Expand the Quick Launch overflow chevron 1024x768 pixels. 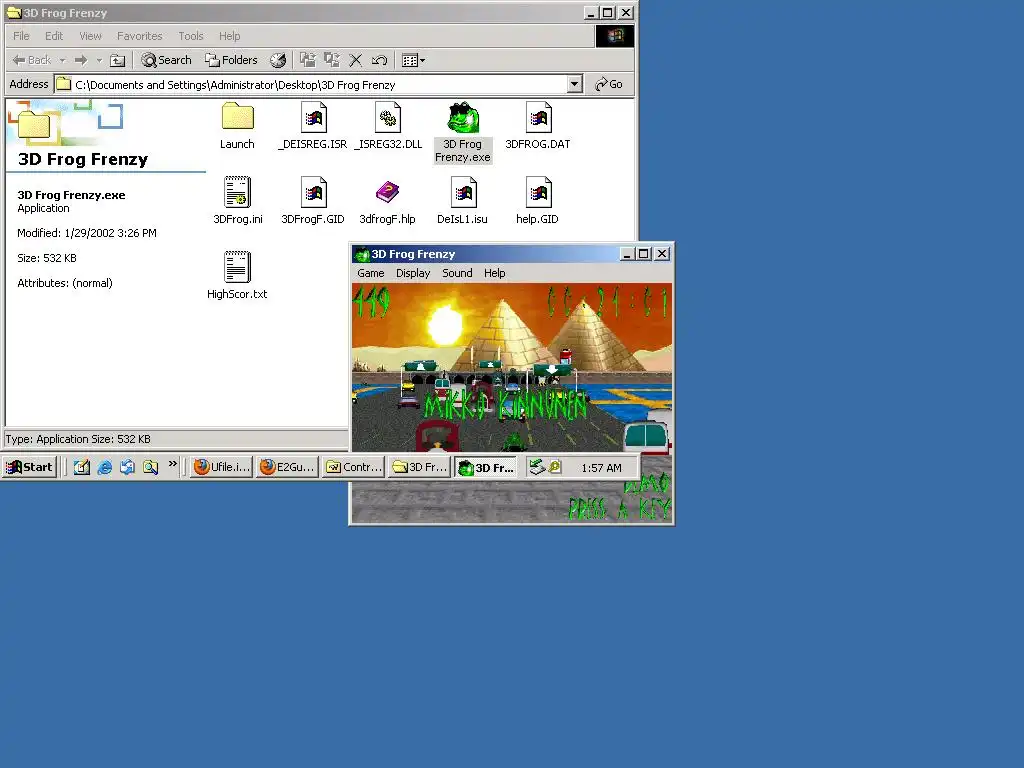172,464
